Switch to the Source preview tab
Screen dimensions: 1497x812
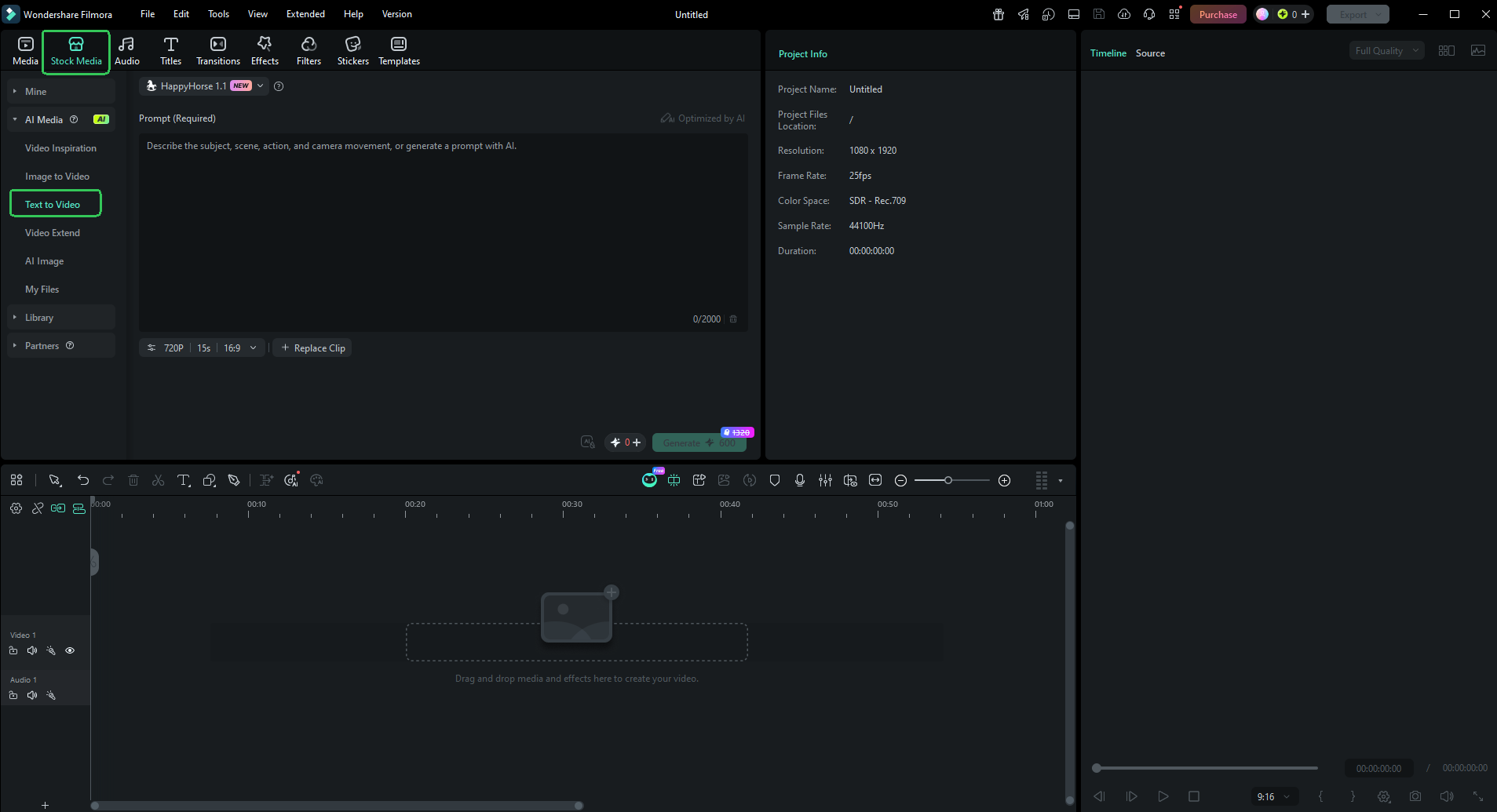tap(1150, 53)
